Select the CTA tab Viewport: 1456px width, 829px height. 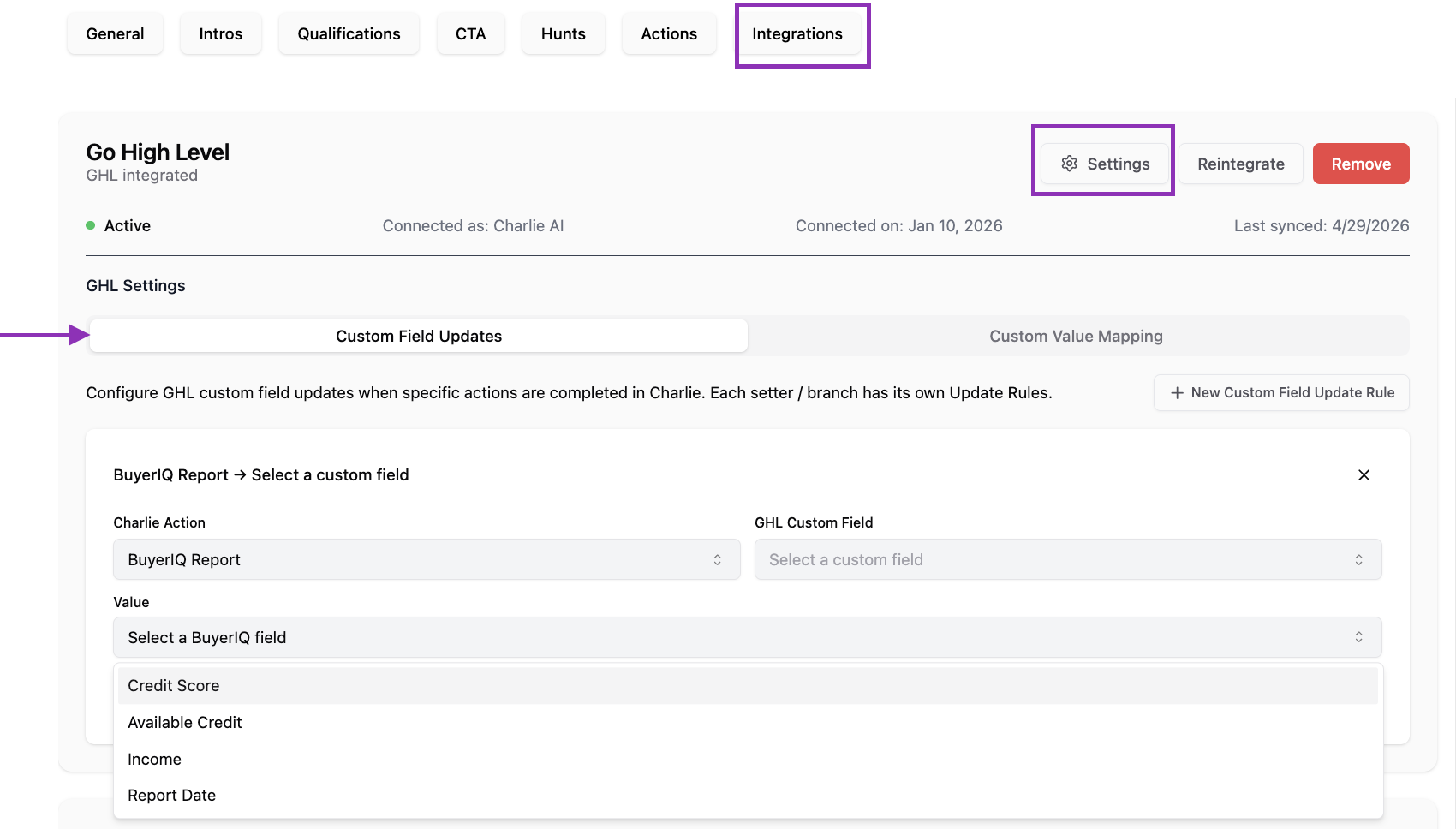471,34
